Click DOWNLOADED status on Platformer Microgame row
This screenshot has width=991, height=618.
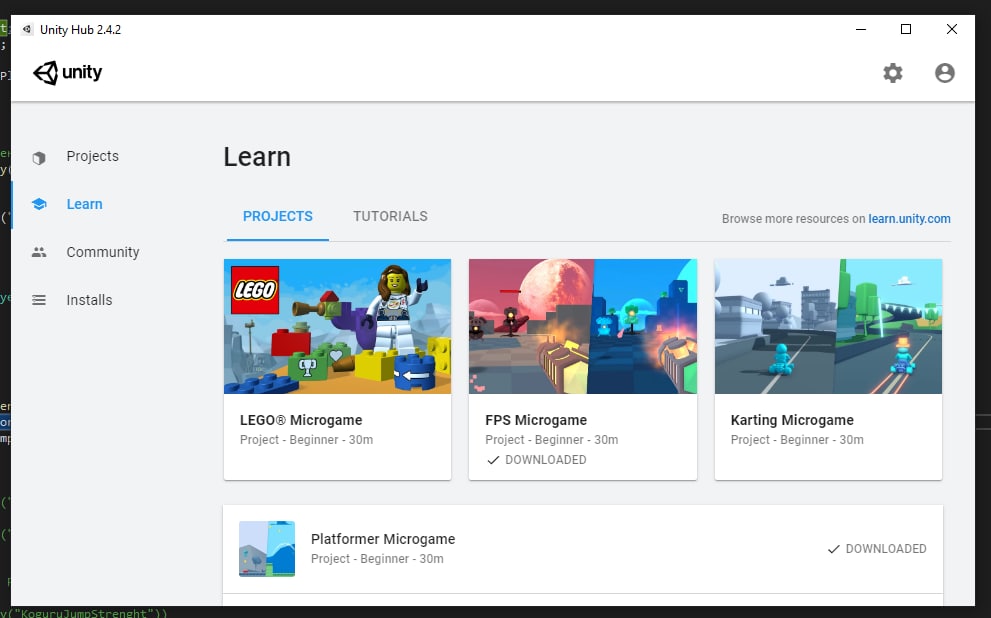(x=877, y=549)
